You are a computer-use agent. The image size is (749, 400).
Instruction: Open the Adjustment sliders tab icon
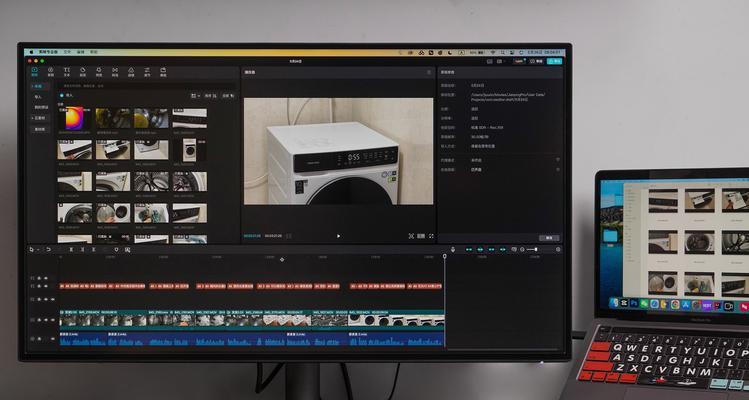tap(147, 72)
